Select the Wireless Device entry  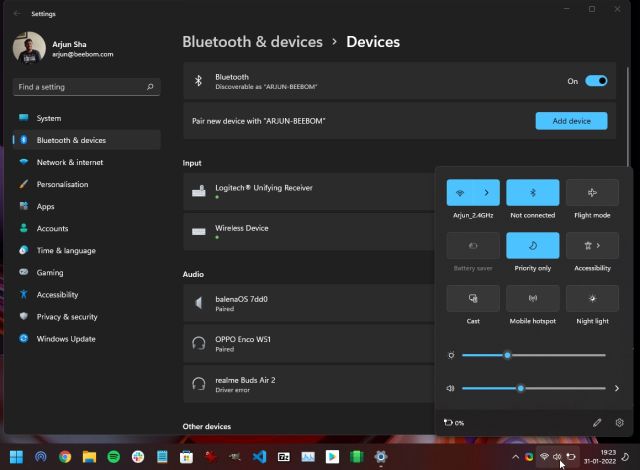click(309, 232)
